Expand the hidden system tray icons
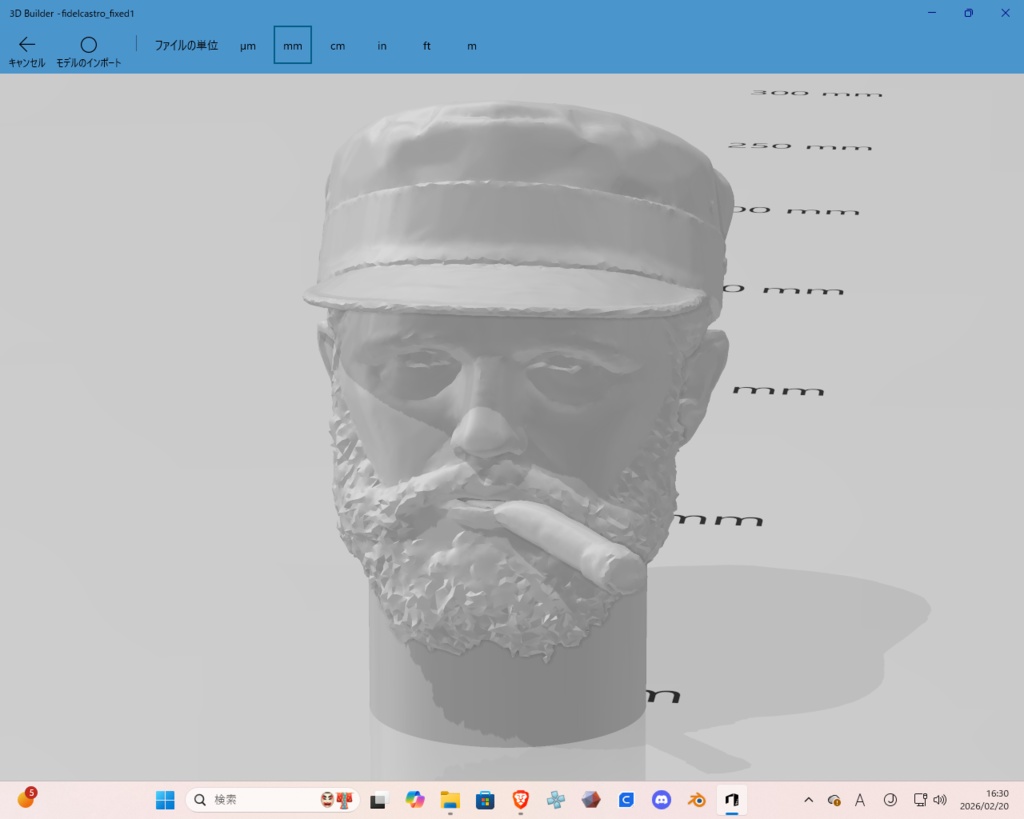The image size is (1024, 819). (808, 799)
